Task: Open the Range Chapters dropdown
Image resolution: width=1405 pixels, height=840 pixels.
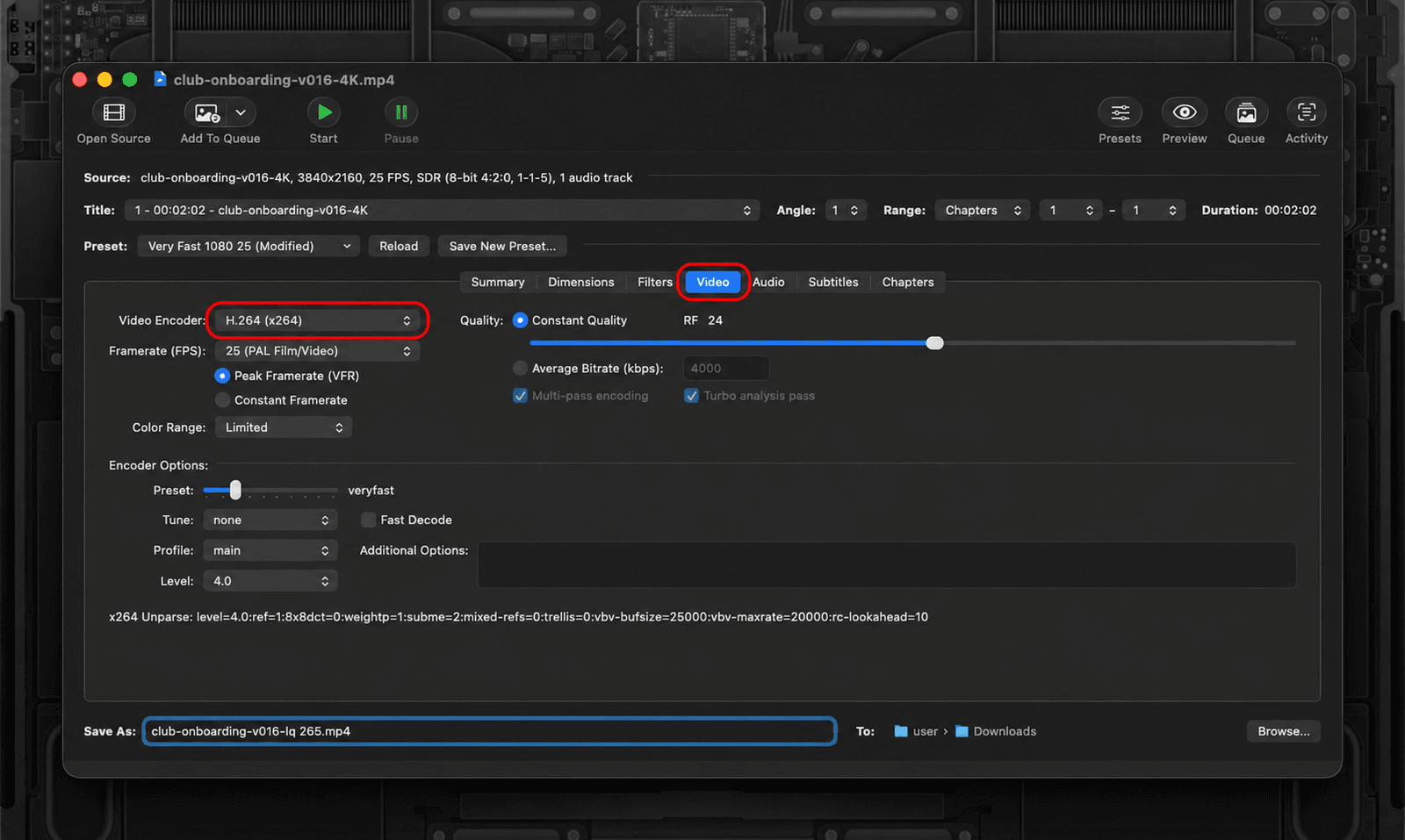Action: coord(983,211)
